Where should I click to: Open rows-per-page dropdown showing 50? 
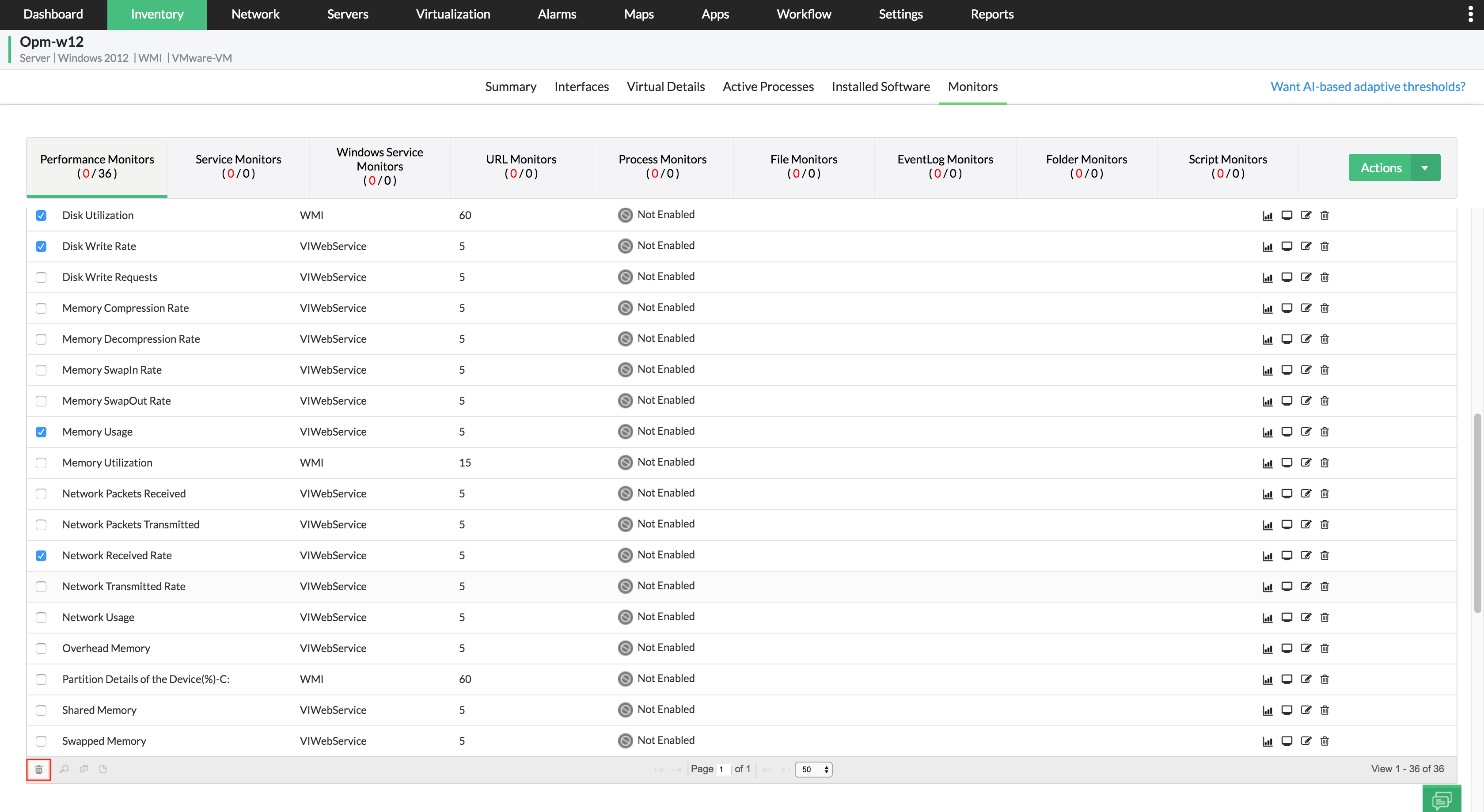813,770
